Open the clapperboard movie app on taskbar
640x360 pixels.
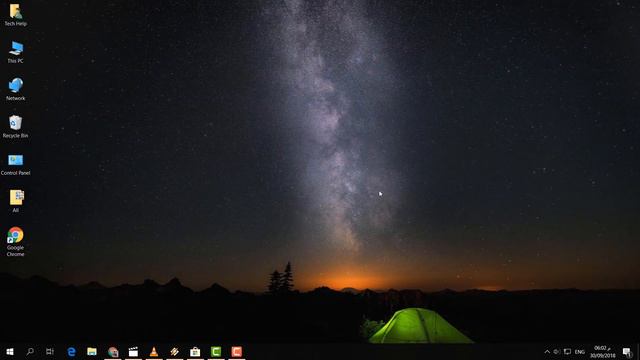pos(133,351)
